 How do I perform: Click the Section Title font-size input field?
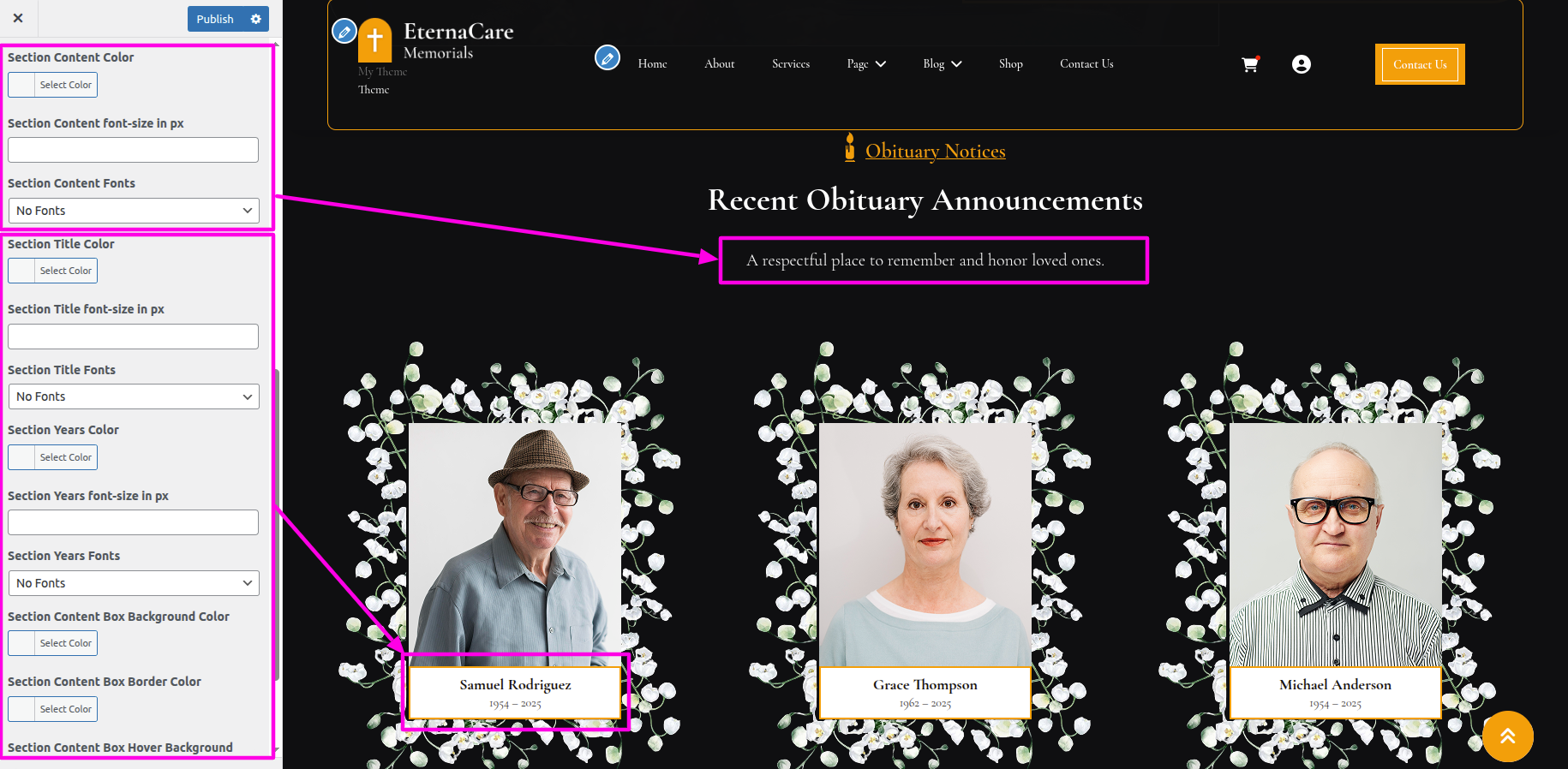click(133, 337)
